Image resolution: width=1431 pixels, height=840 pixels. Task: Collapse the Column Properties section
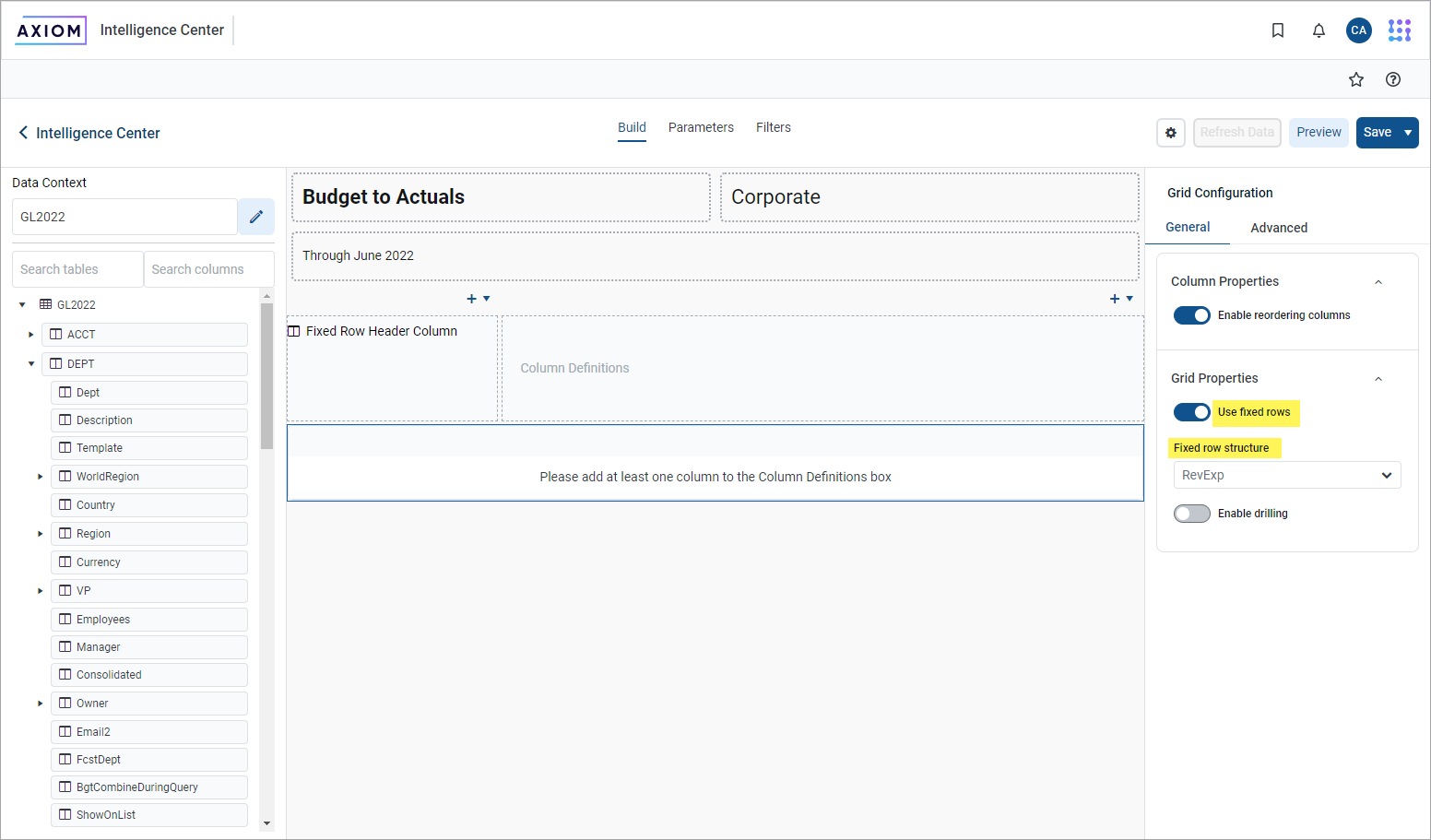(x=1378, y=282)
